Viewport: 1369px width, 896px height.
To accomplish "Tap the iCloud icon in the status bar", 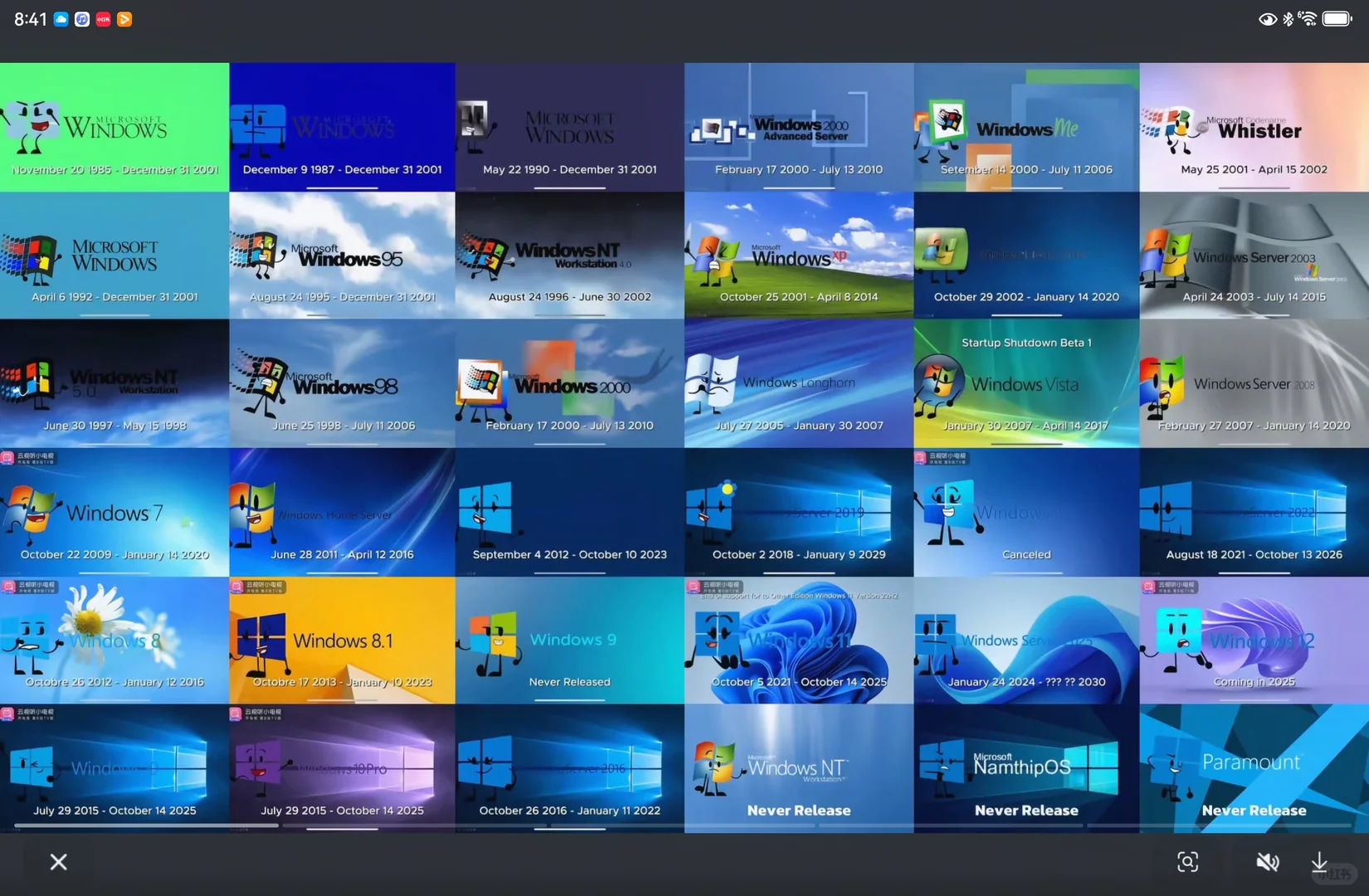I will pyautogui.click(x=61, y=18).
